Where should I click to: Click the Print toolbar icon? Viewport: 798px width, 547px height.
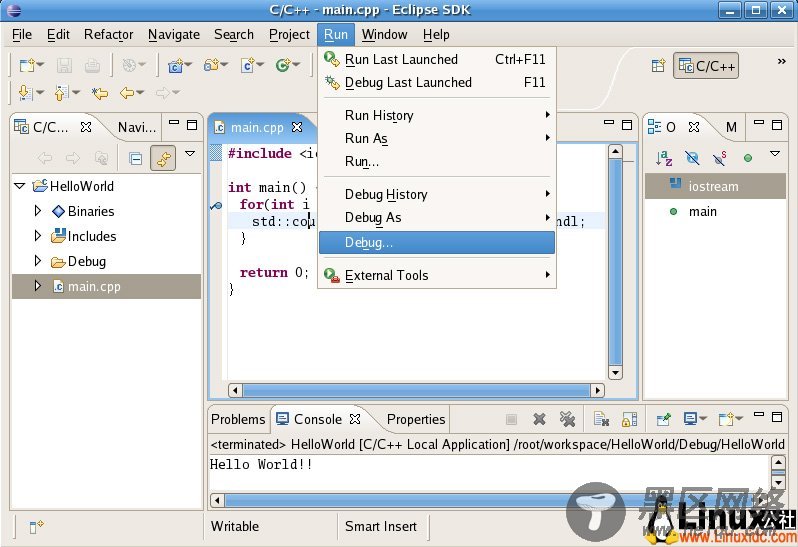[93, 65]
